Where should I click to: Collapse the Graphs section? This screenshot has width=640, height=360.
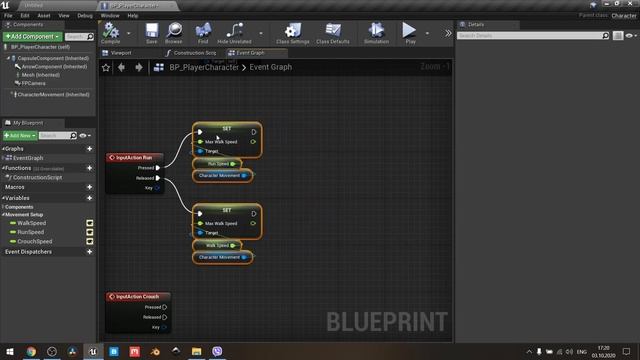click(x=3, y=149)
